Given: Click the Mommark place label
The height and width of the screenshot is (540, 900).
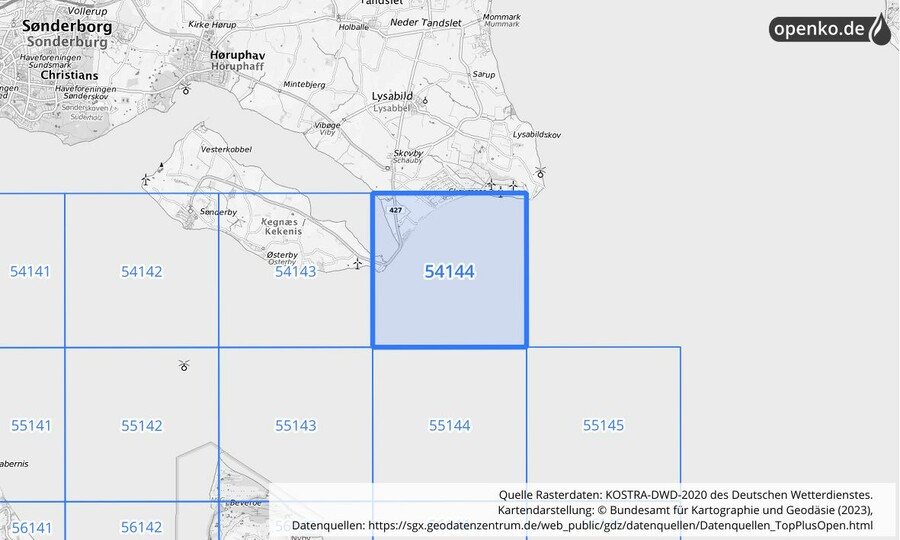Looking at the screenshot, I should [x=502, y=17].
